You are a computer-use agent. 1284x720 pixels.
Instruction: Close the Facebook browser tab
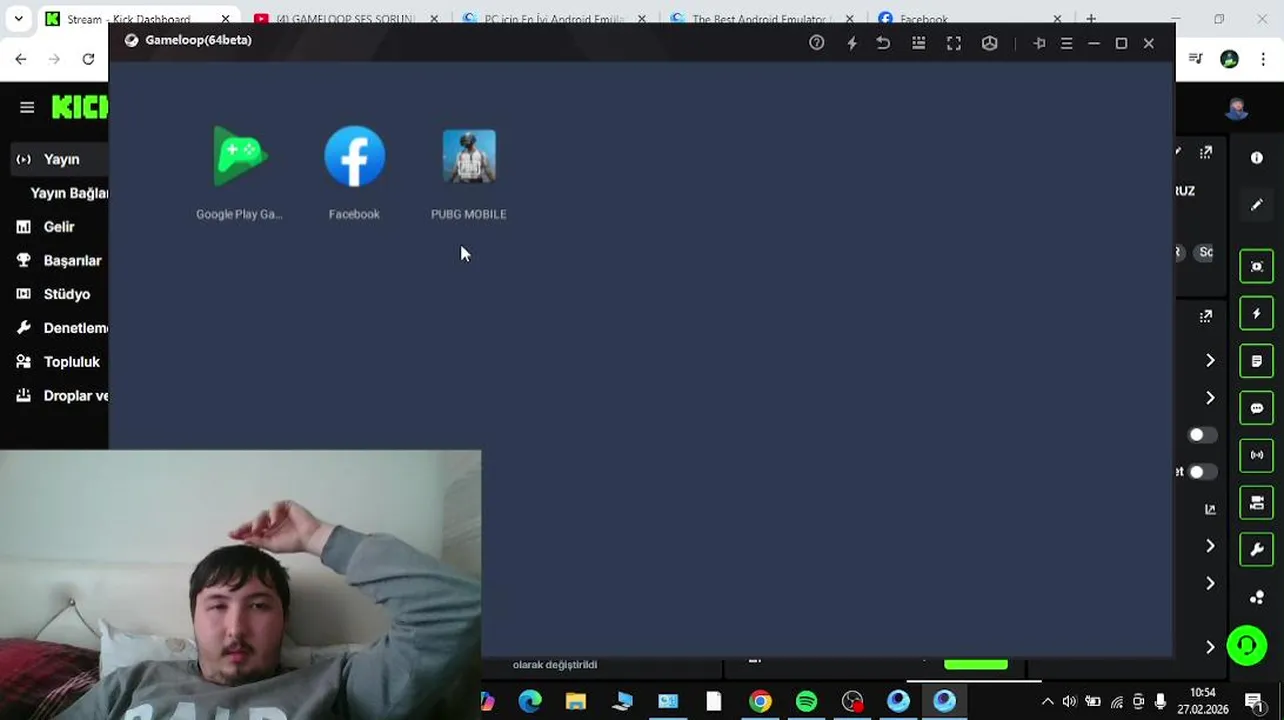tap(1057, 19)
